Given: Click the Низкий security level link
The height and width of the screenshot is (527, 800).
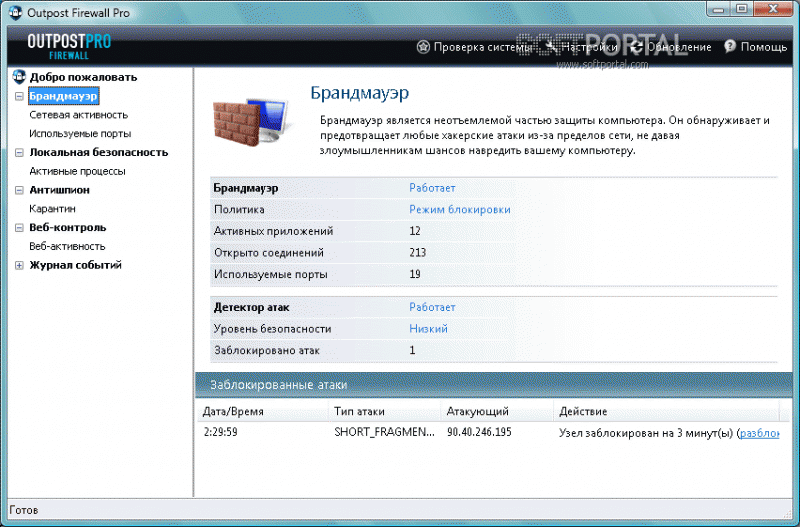Looking at the screenshot, I should coord(429,329).
